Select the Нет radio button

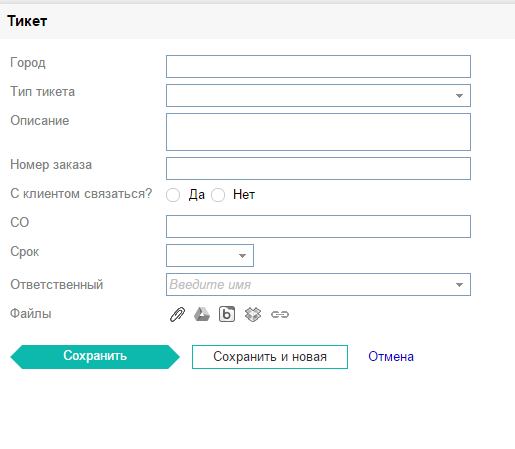[x=218, y=195]
